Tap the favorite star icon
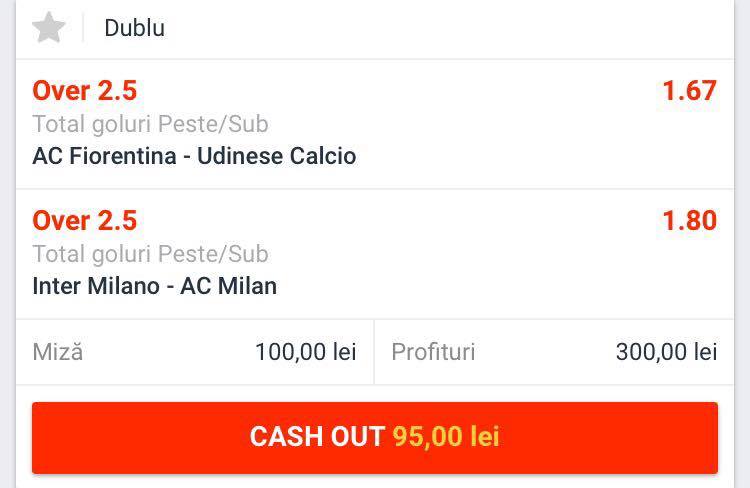Viewport: 750px width, 488px height. pos(48,28)
